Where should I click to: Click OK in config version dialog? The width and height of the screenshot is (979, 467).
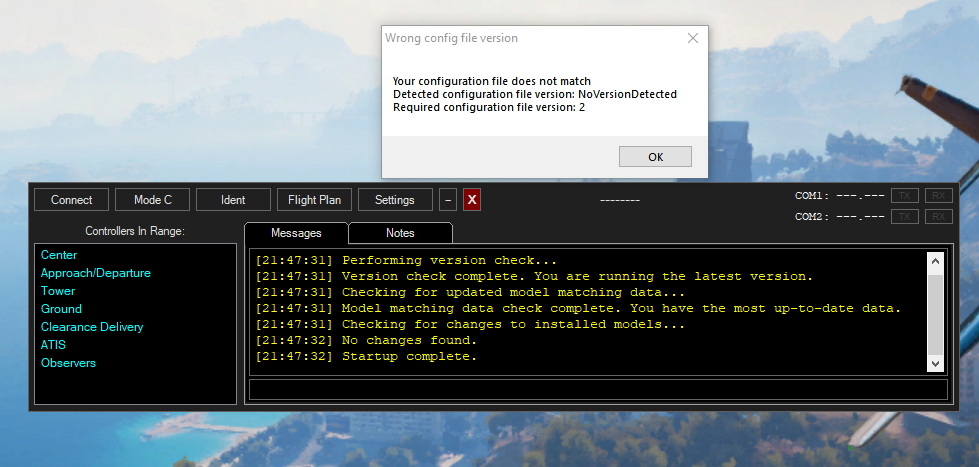(655, 157)
